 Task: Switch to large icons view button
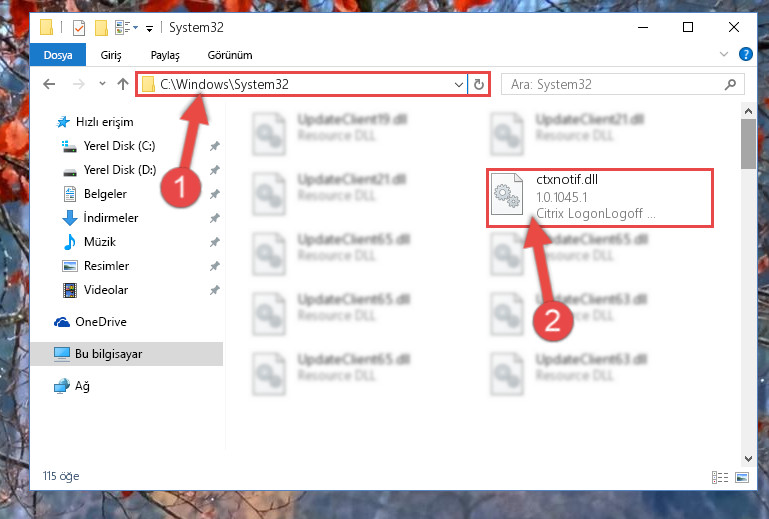coord(742,477)
